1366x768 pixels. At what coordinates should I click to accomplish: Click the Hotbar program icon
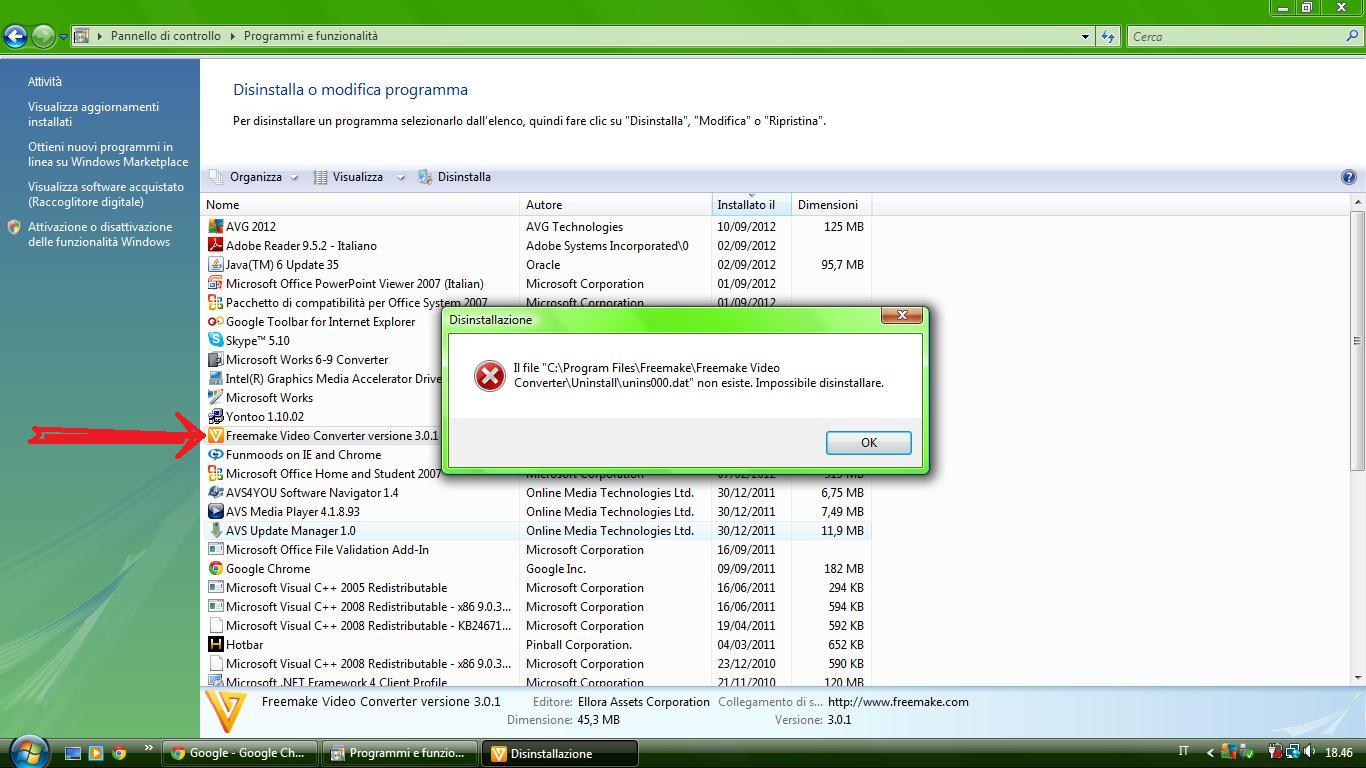tap(215, 644)
